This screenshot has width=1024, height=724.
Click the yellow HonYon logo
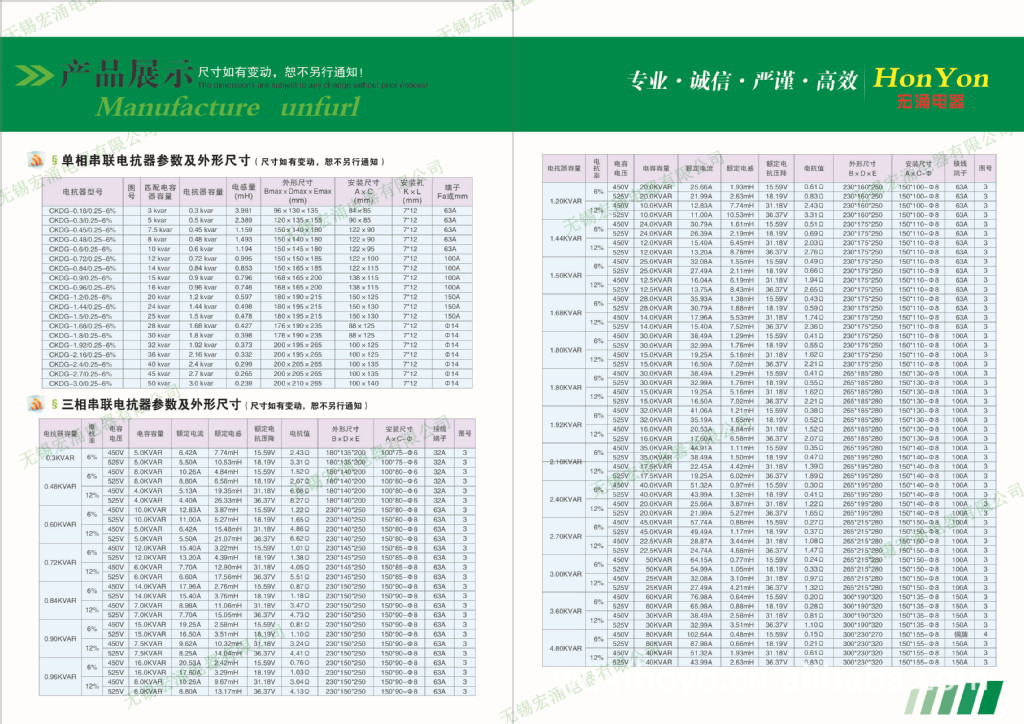[930, 78]
